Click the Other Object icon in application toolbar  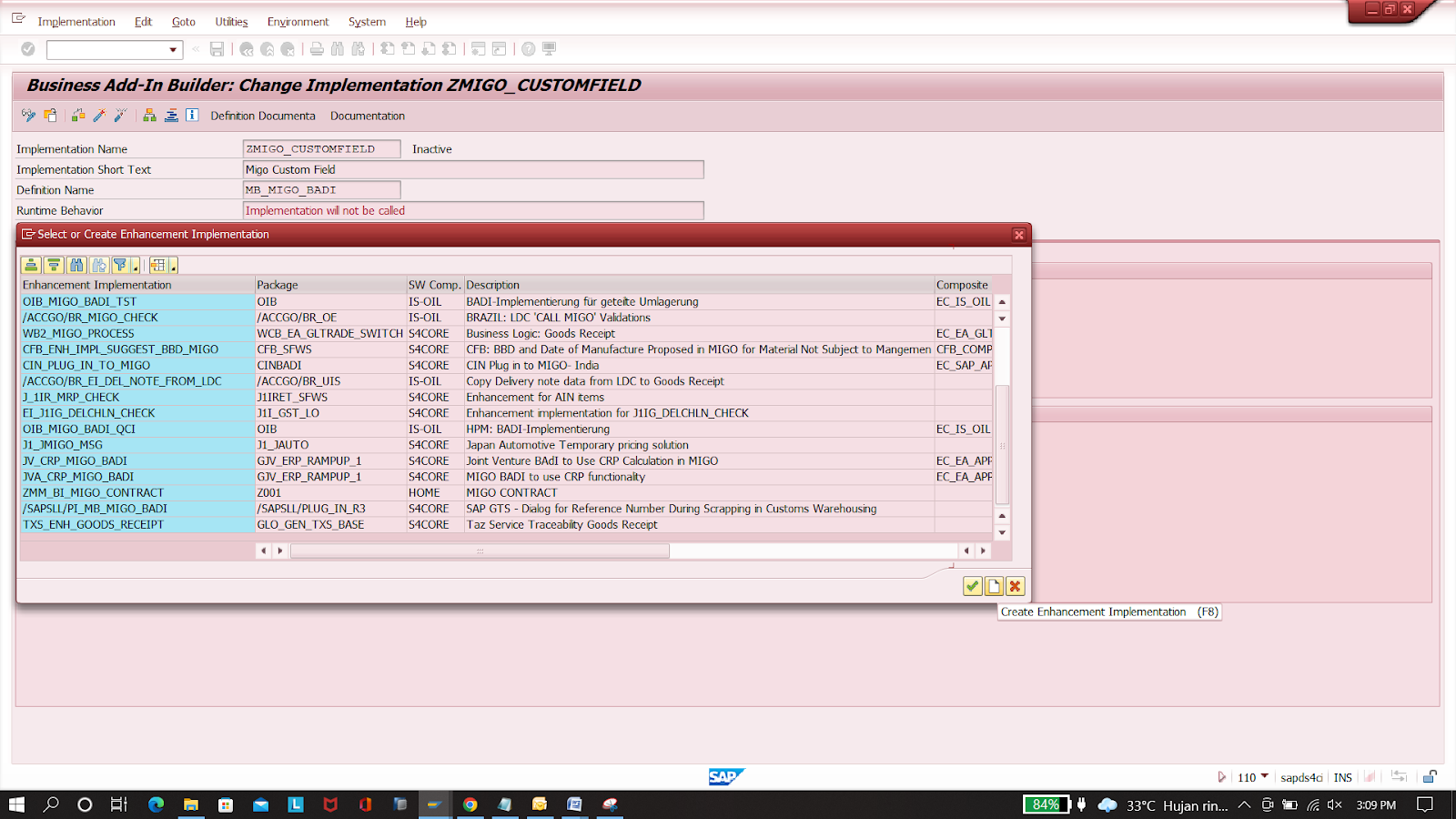51,116
